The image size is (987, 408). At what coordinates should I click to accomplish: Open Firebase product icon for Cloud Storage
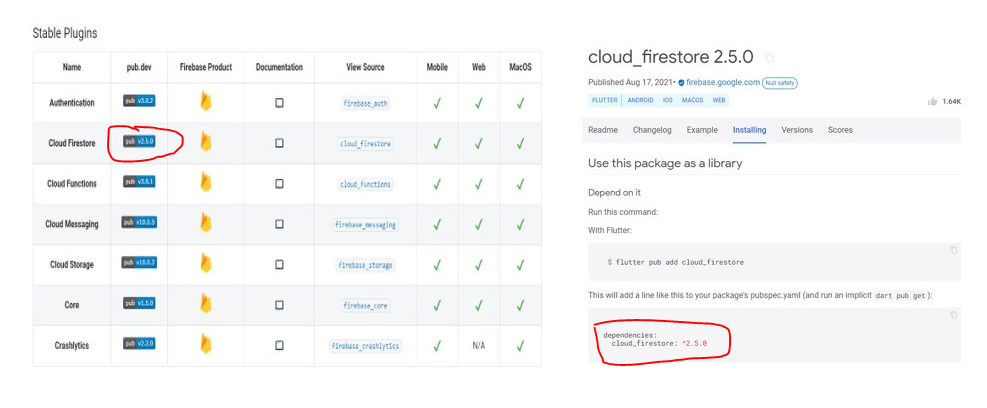(x=205, y=263)
